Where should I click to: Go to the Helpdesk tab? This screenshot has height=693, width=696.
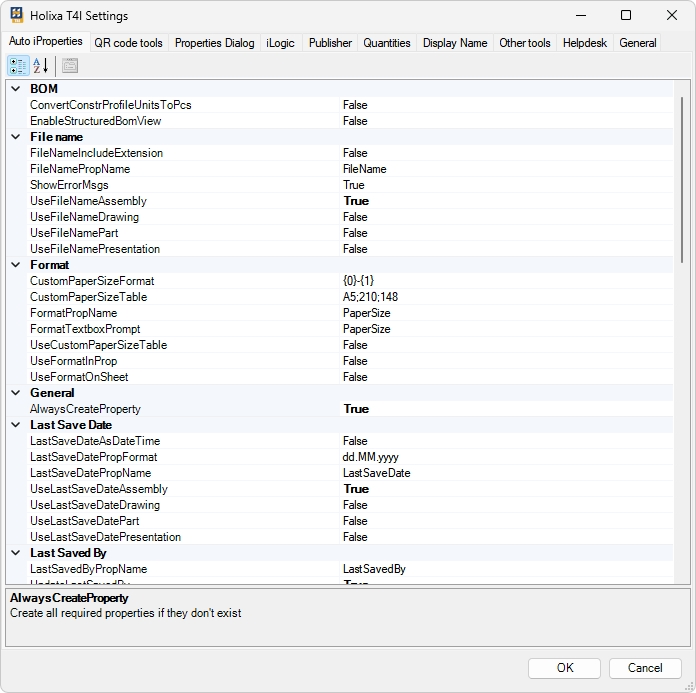click(584, 43)
